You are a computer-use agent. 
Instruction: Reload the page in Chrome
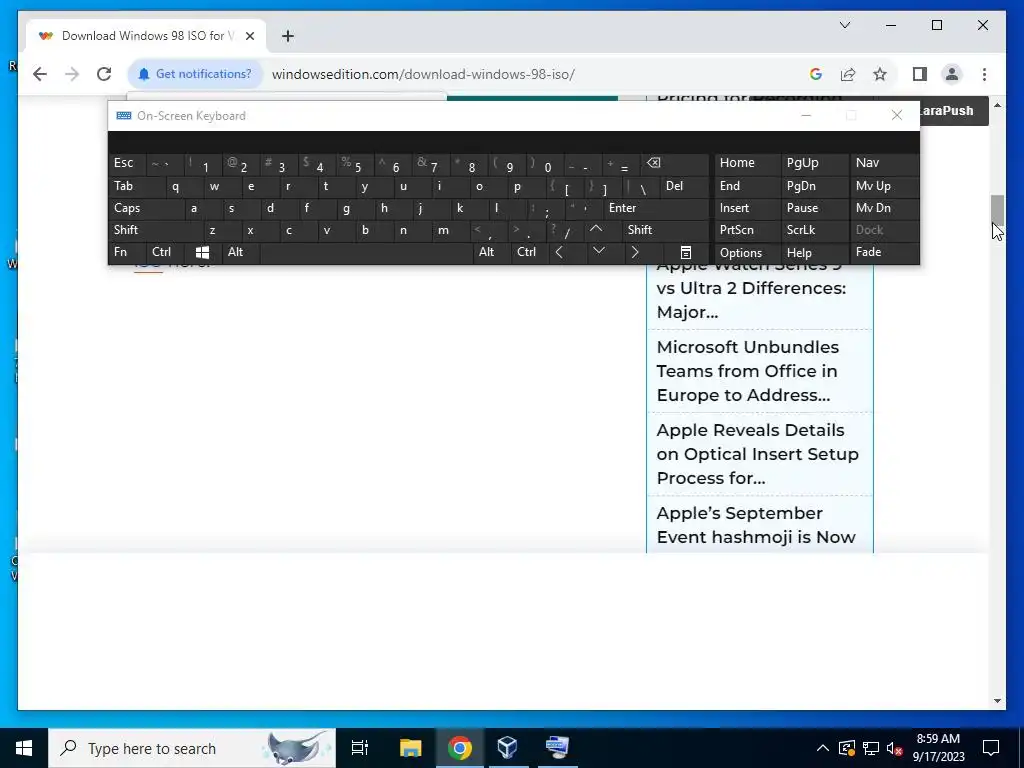tap(104, 74)
